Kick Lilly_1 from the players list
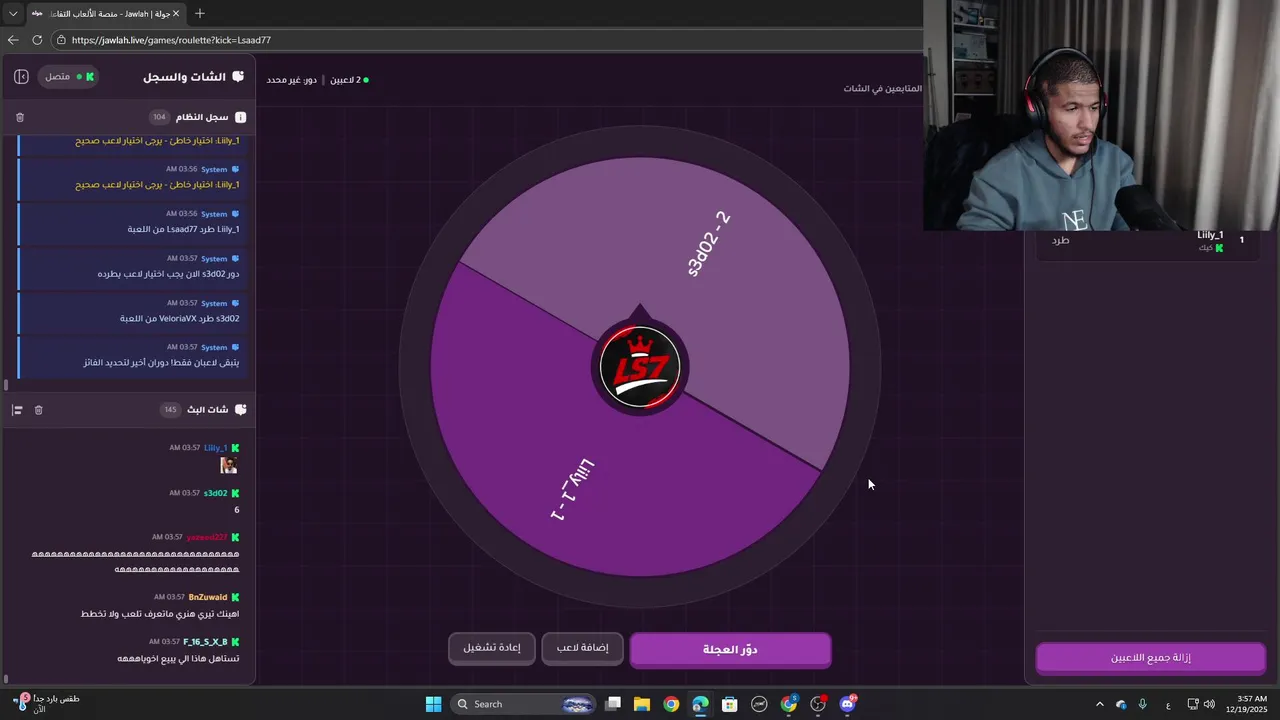 click(x=1060, y=240)
